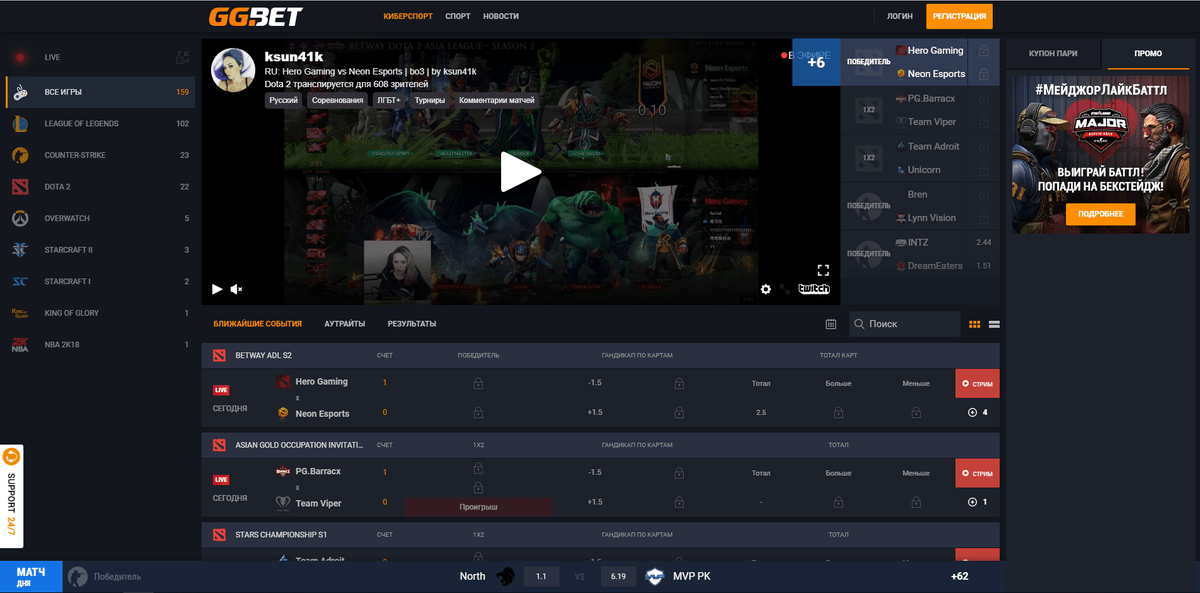Select the LIVE sidebar icon
Viewport: 1200px width, 593px height.
point(19,57)
